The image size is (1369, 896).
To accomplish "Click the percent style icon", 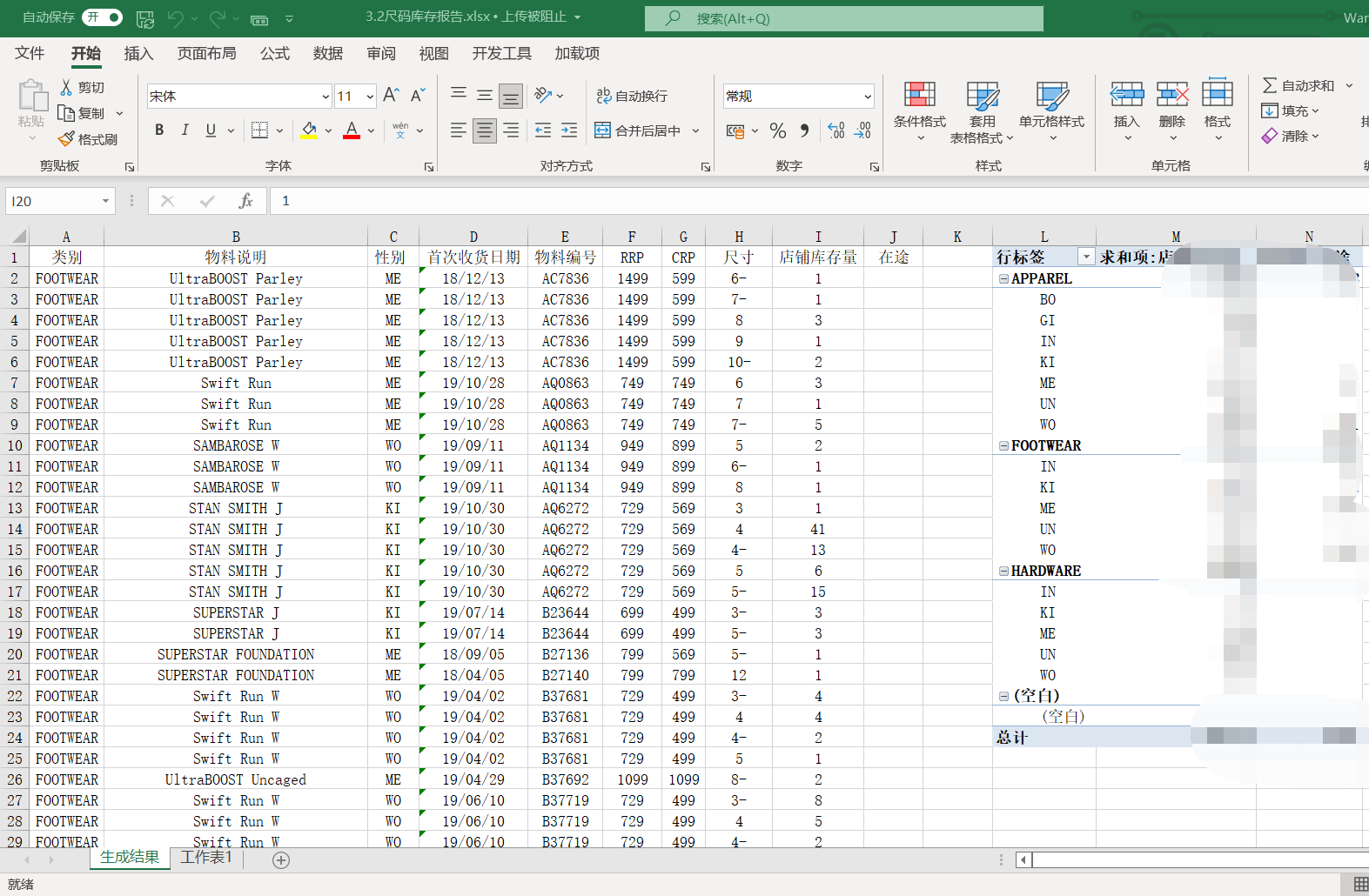I will [x=778, y=130].
